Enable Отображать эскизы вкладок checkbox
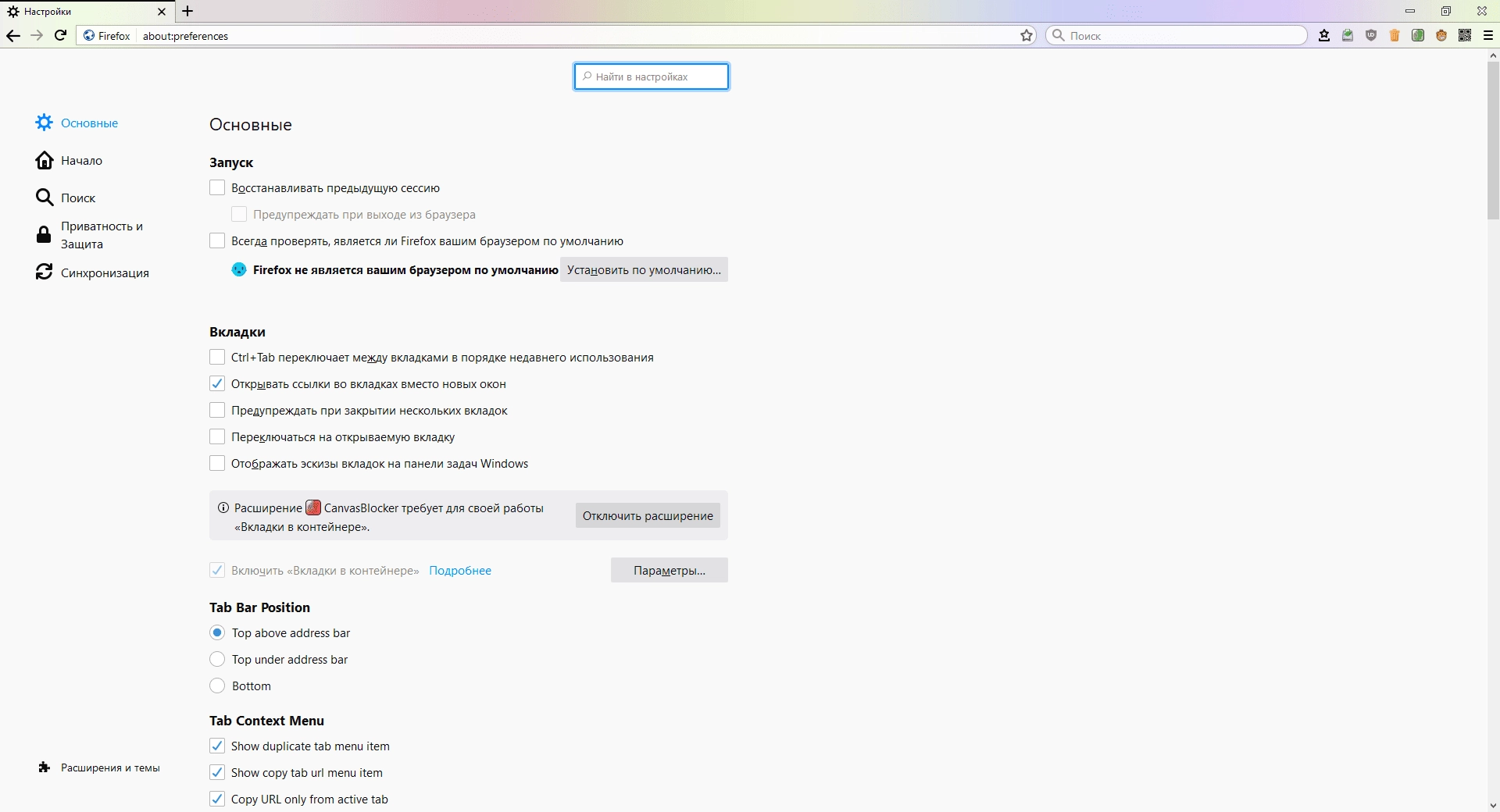 [217, 463]
